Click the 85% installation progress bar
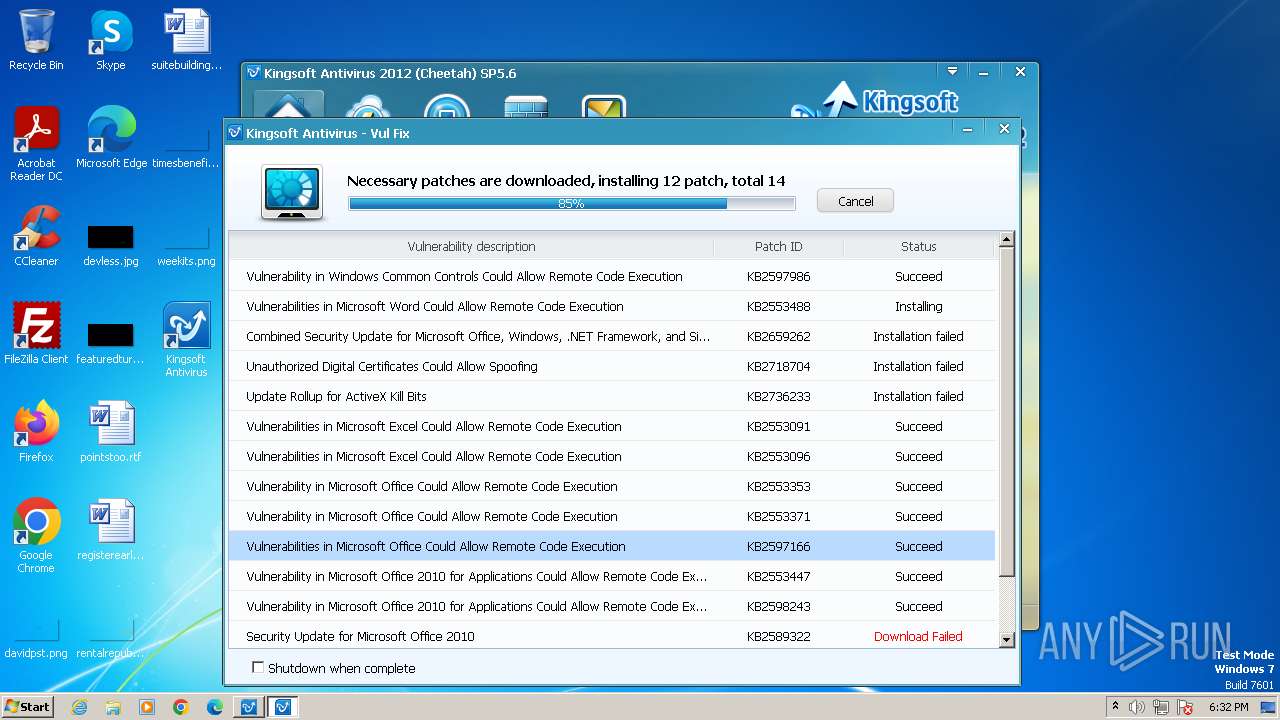Viewport: 1280px width, 720px height. pyautogui.click(x=572, y=203)
